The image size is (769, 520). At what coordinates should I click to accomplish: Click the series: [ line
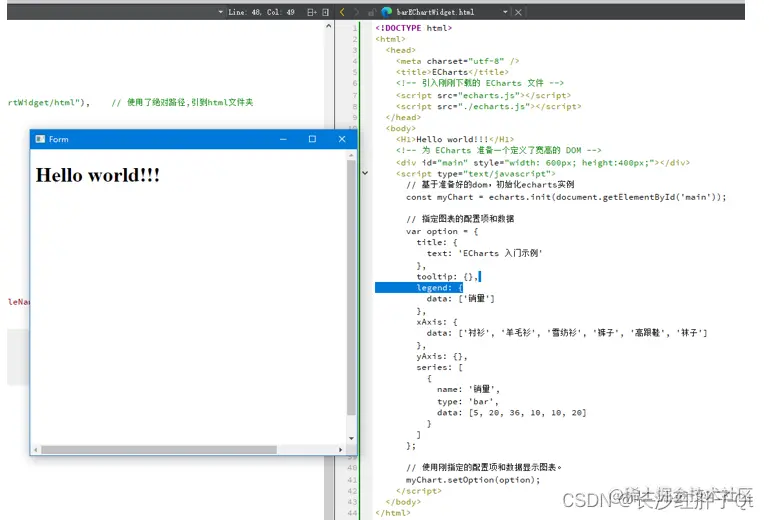coord(439,367)
